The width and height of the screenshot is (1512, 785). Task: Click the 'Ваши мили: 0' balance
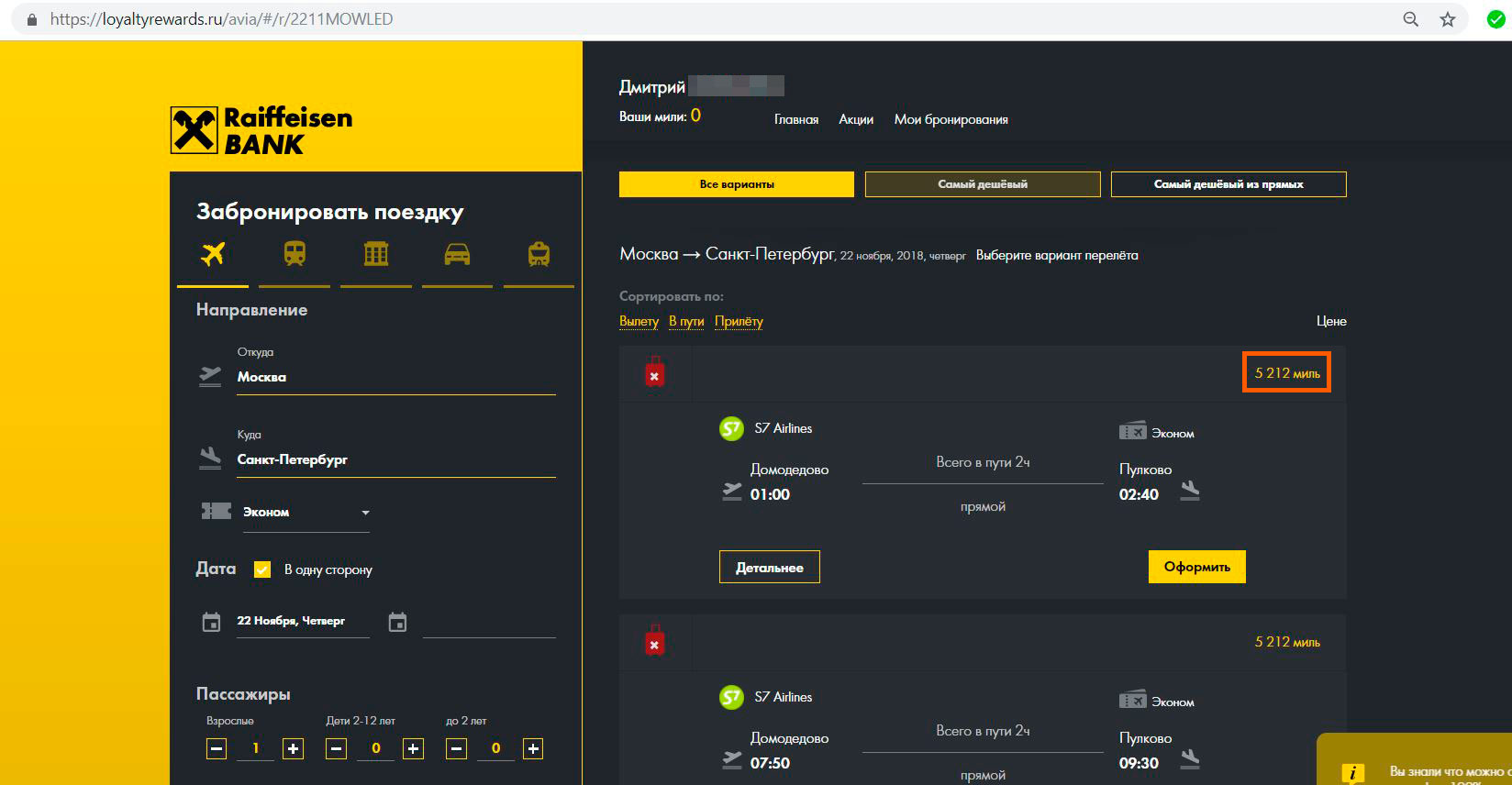[660, 116]
